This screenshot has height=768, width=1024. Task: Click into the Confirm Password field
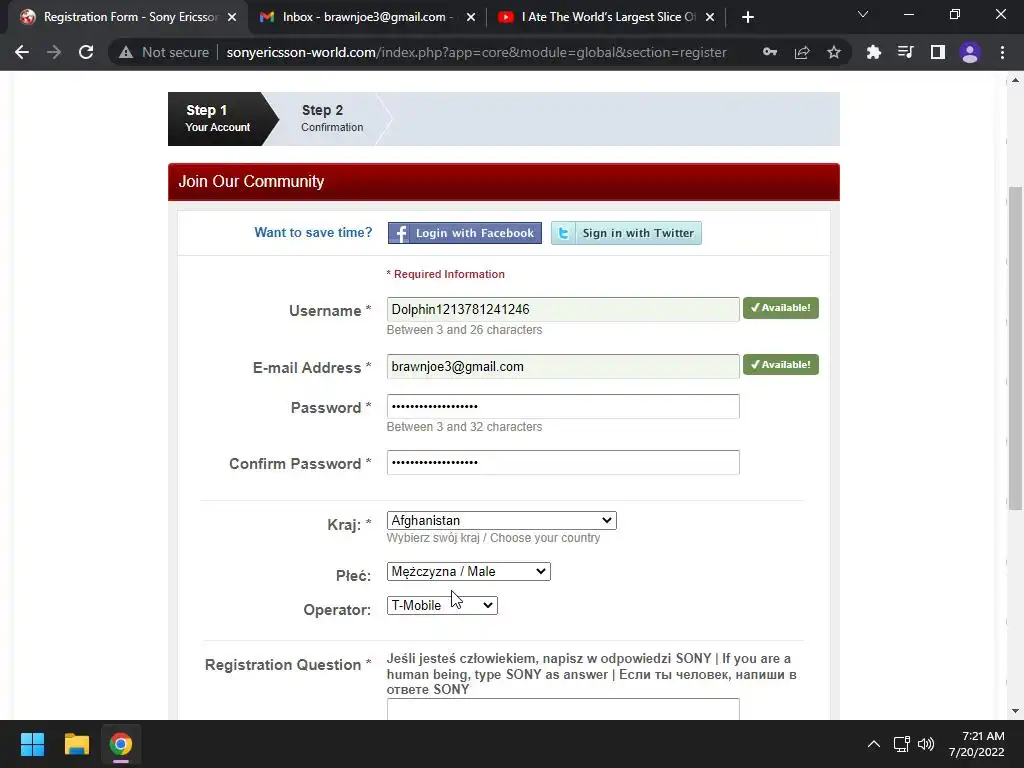click(563, 462)
